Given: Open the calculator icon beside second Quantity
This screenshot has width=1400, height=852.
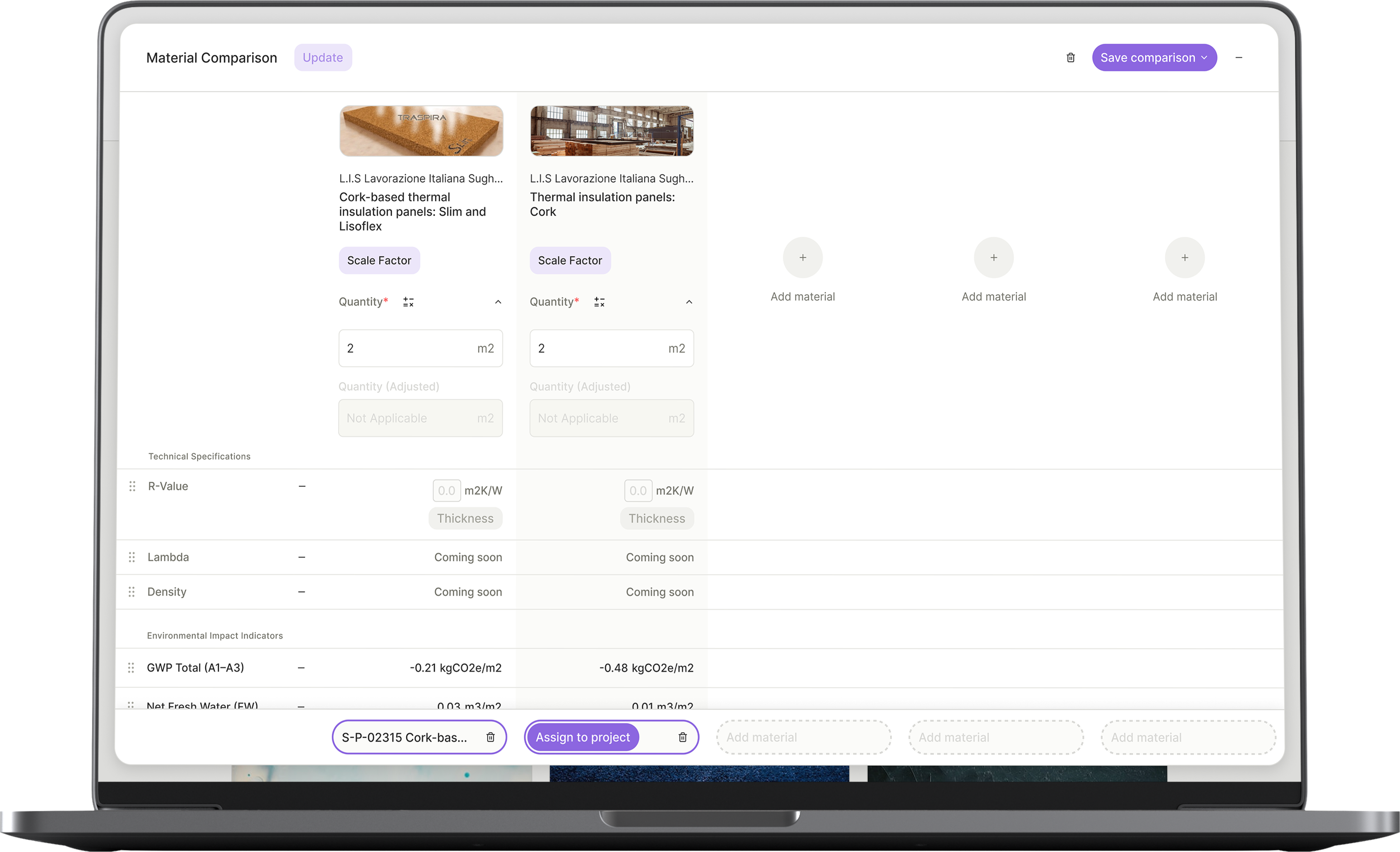Looking at the screenshot, I should (x=599, y=302).
